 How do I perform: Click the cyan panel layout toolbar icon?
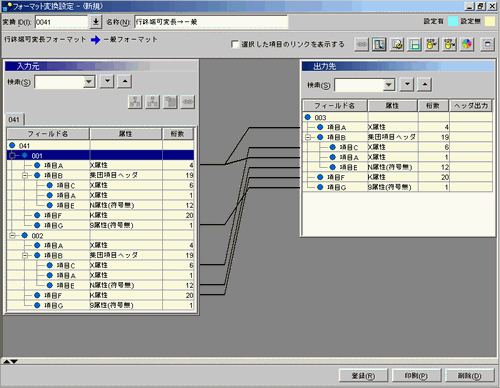414,44
